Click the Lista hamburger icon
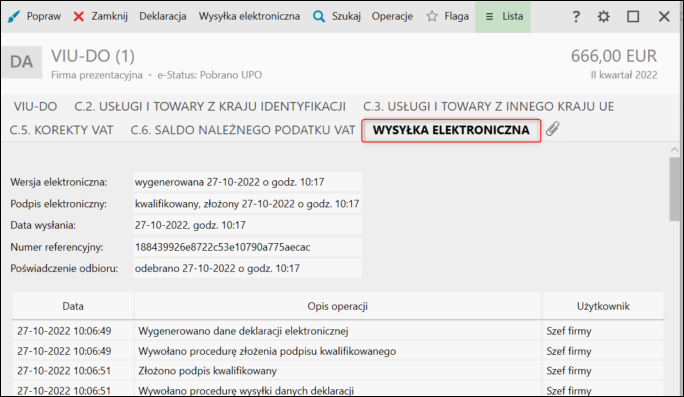 point(489,17)
